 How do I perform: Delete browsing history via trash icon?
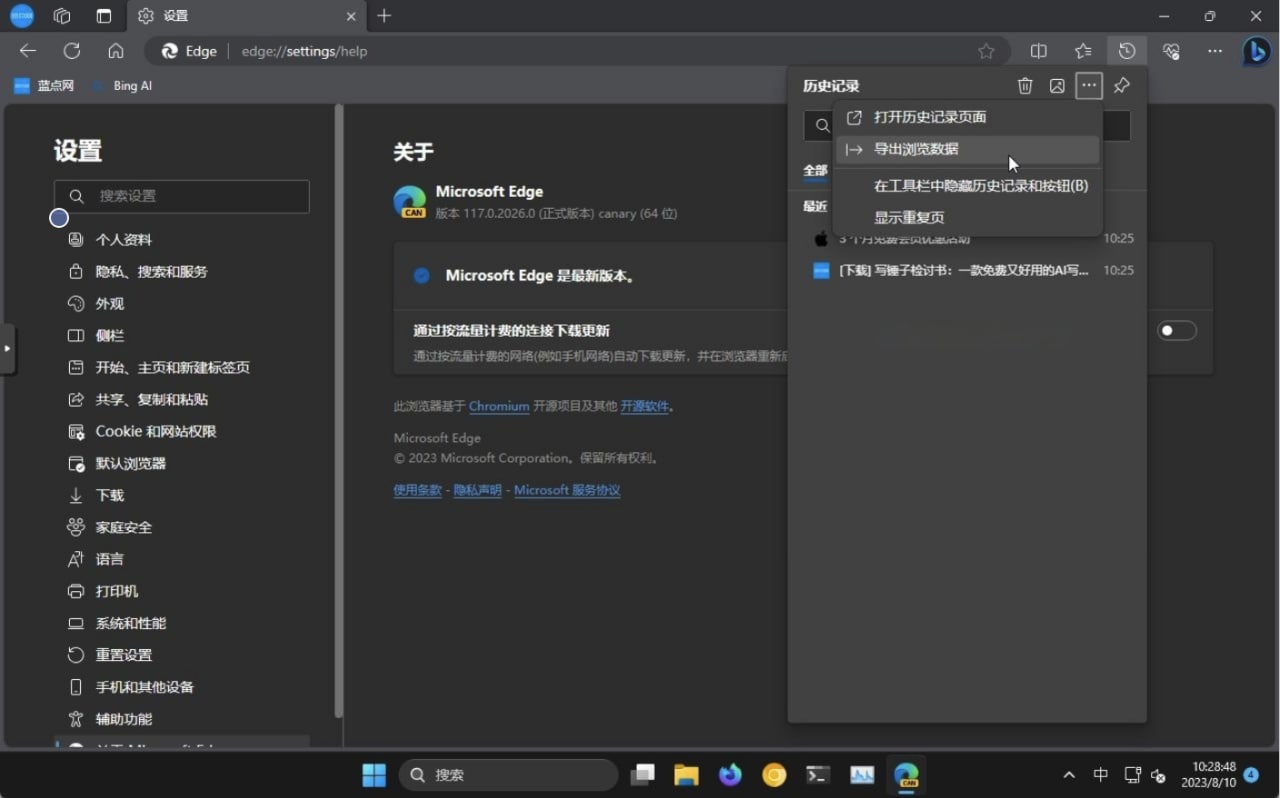coord(1025,86)
